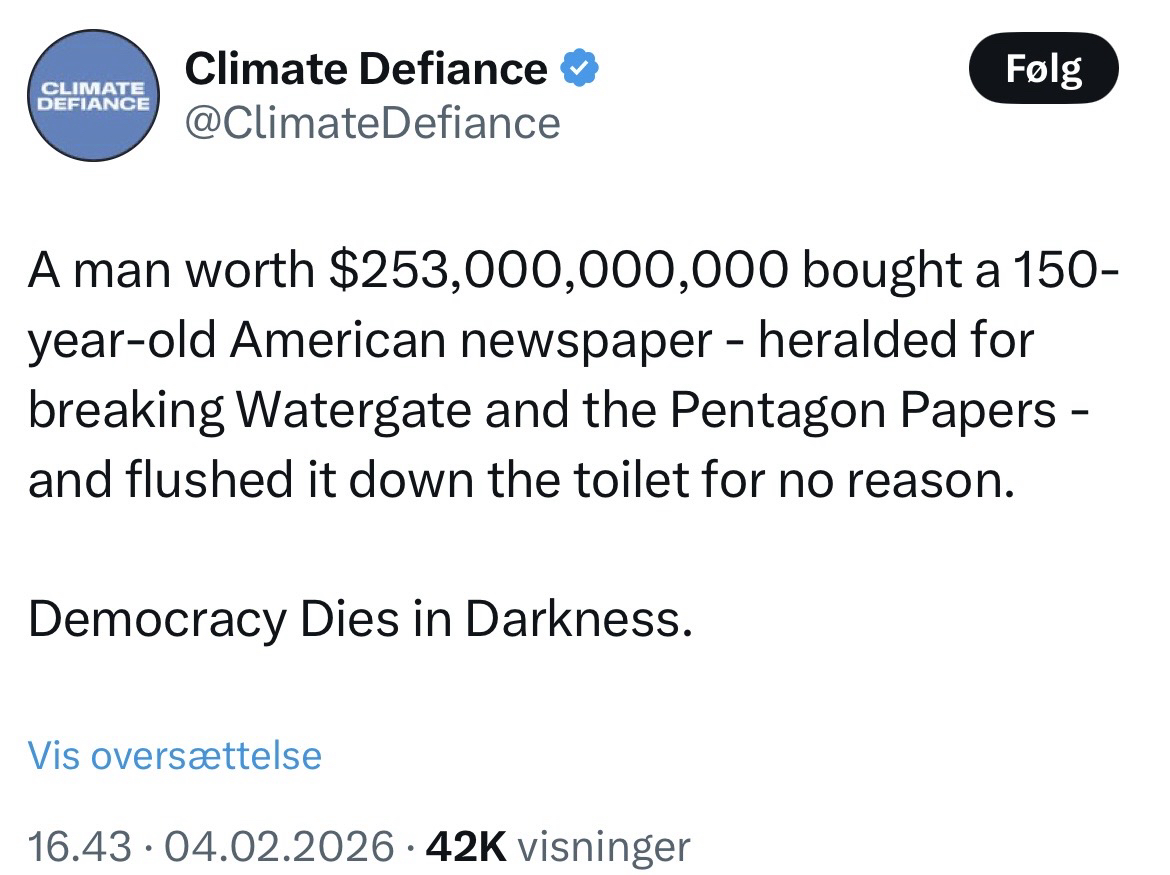Click the word visninger
Image resolution: width=1170 pixels, height=875 pixels.
click(606, 846)
